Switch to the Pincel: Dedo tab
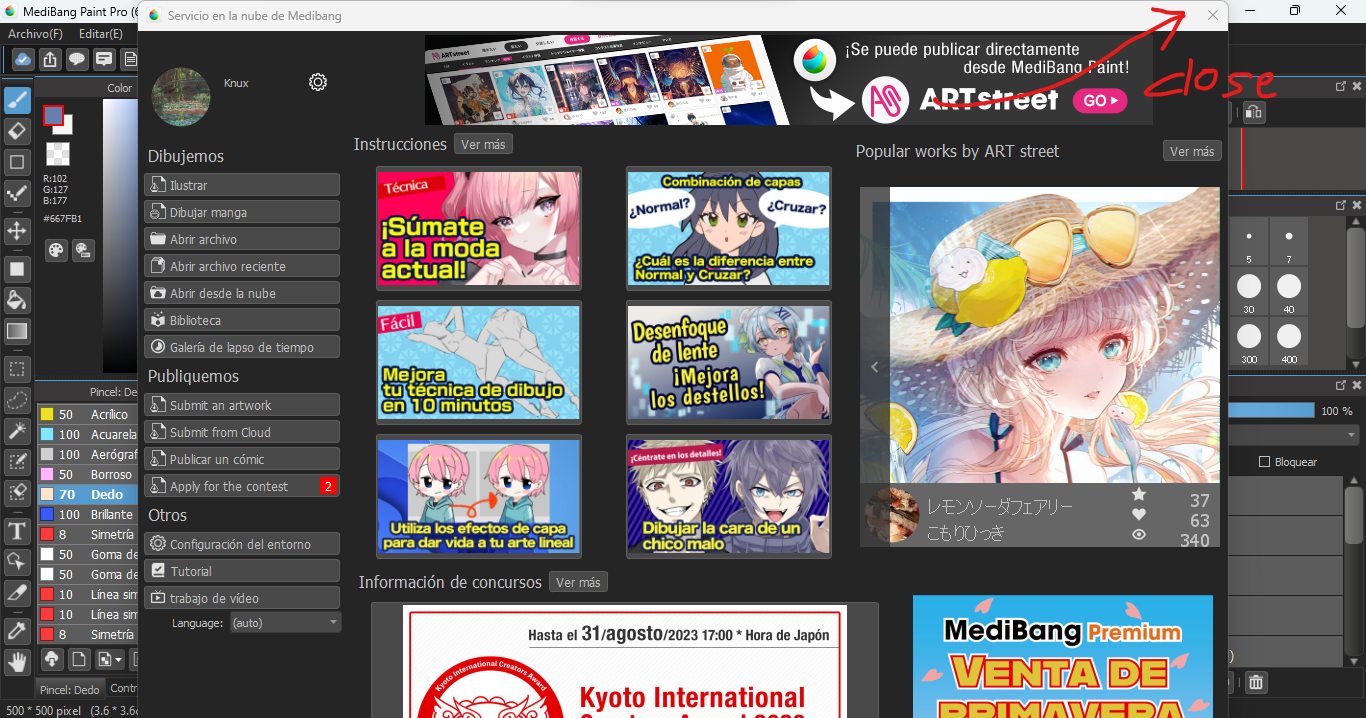1366x718 pixels. coord(69,689)
